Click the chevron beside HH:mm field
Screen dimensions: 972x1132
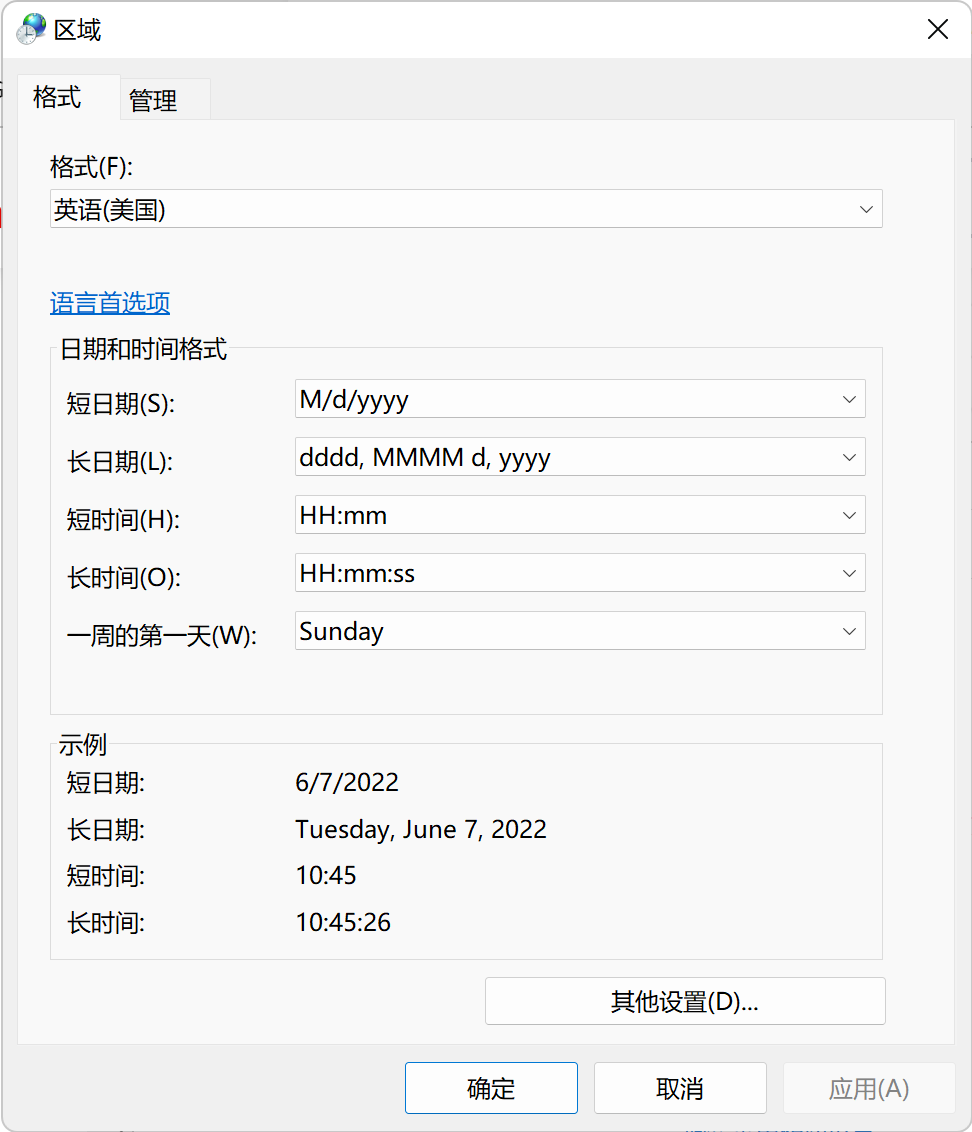[x=849, y=515]
